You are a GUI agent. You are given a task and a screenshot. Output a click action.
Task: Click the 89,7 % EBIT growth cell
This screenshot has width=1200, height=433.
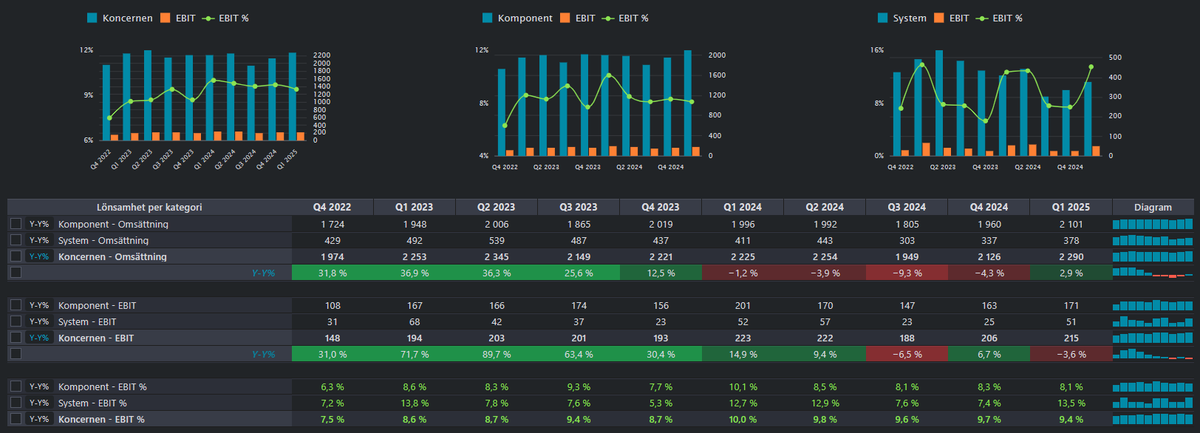click(x=496, y=354)
